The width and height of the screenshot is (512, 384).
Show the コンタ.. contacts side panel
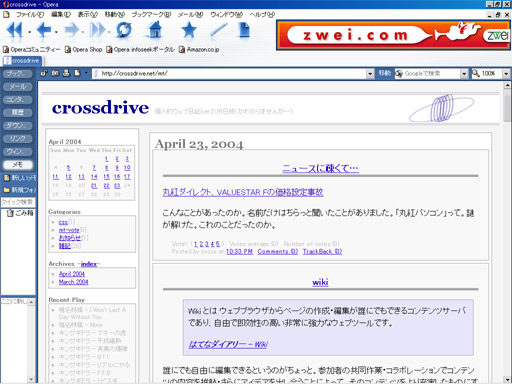18,100
